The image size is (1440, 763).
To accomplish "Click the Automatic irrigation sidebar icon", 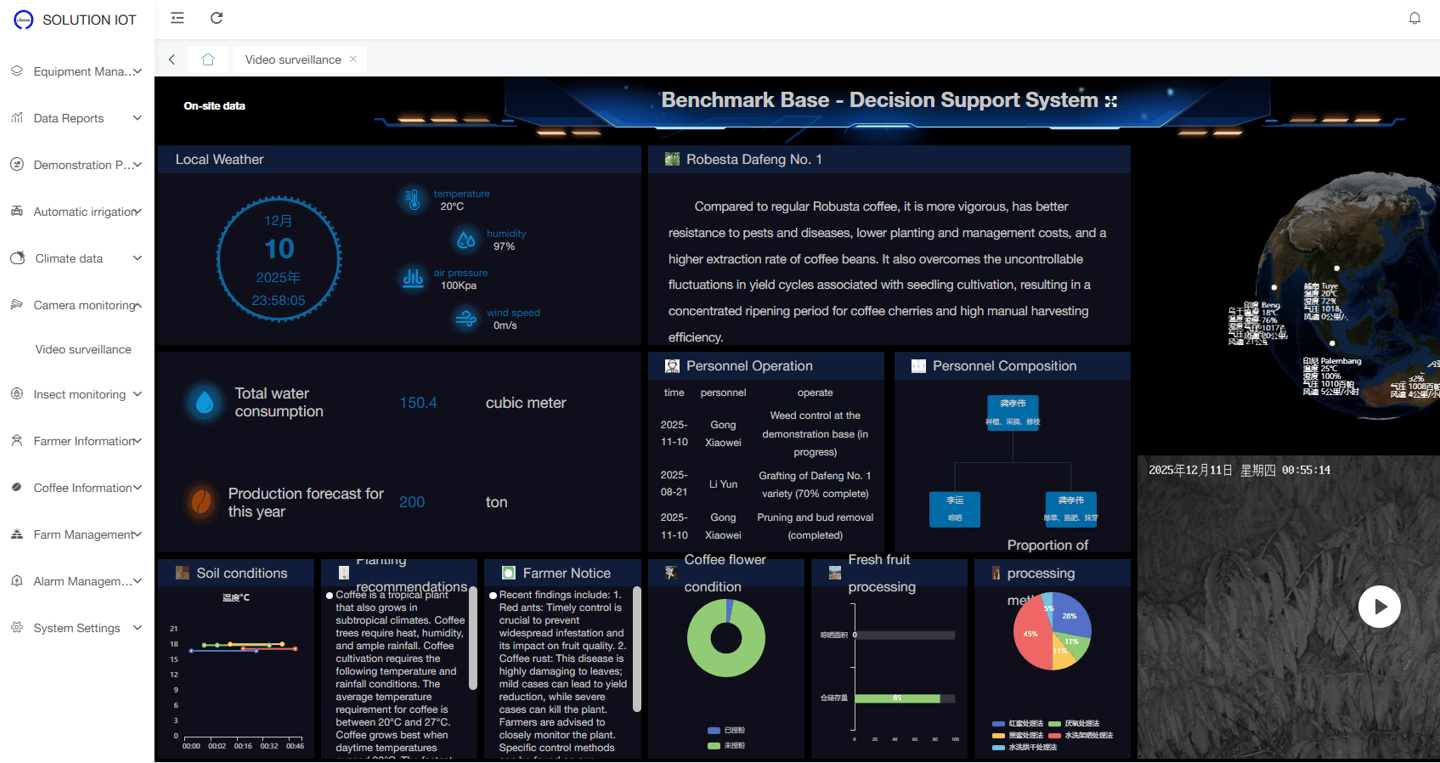I will click(17, 211).
